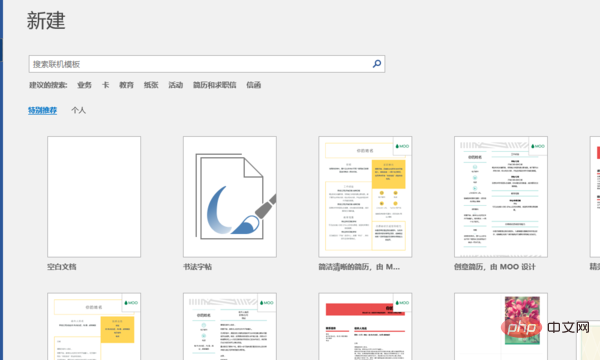Click the 创意简历, 由 MOO 设计 label
Screen dimensions: 600x360
(495, 267)
